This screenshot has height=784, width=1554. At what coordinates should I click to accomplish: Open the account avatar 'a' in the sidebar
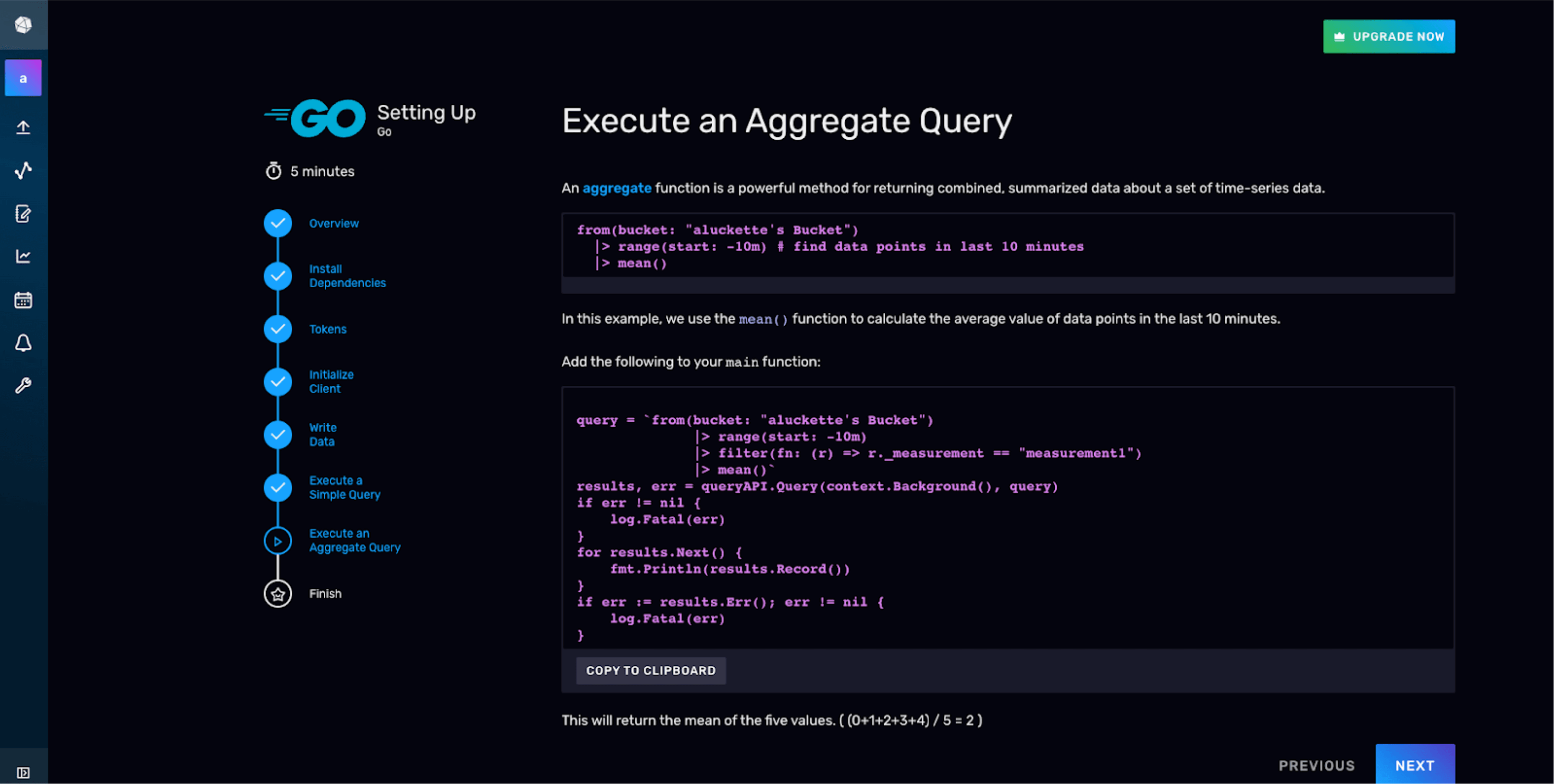pyautogui.click(x=23, y=78)
